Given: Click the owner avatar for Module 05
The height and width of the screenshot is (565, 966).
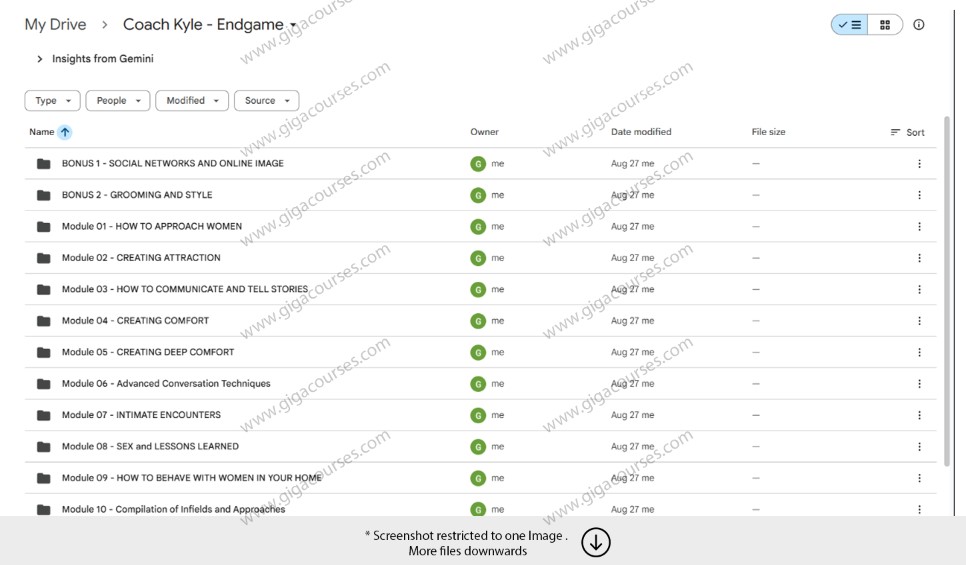Looking at the screenshot, I should (x=478, y=353).
